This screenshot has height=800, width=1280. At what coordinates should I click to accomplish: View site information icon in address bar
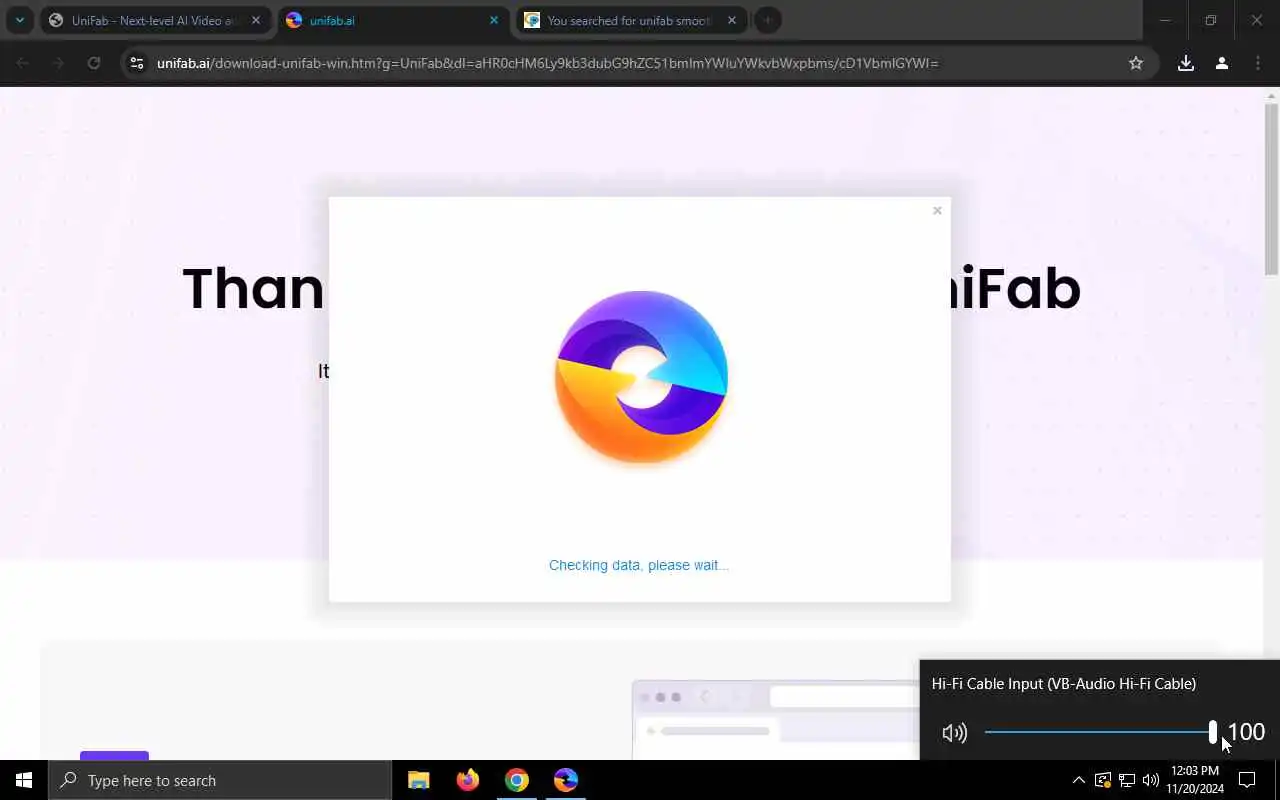tap(137, 63)
